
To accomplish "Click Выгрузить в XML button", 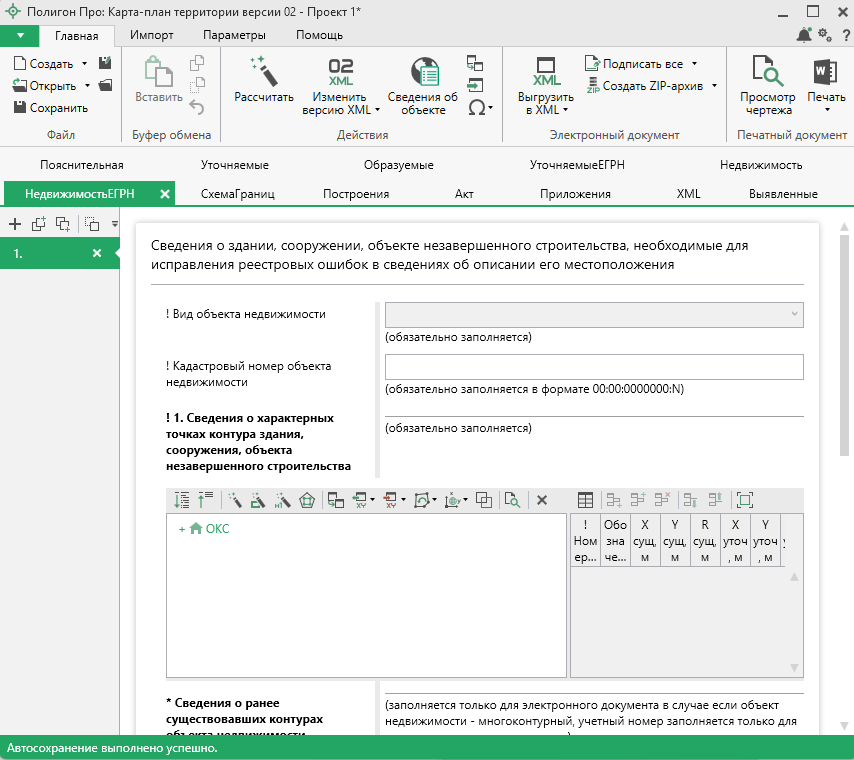I will pyautogui.click(x=546, y=82).
